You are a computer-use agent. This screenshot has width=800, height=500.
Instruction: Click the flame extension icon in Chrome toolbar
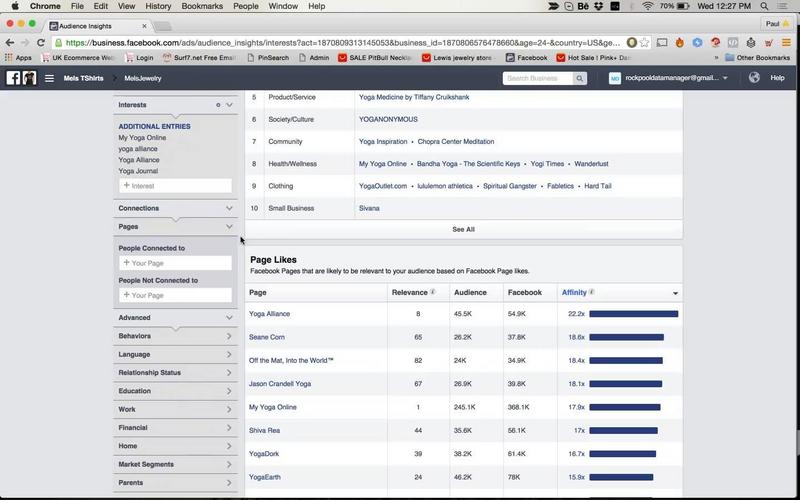680,43
